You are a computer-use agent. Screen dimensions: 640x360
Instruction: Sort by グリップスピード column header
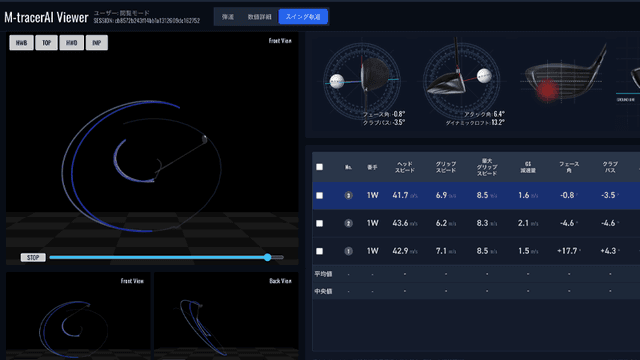(446, 167)
